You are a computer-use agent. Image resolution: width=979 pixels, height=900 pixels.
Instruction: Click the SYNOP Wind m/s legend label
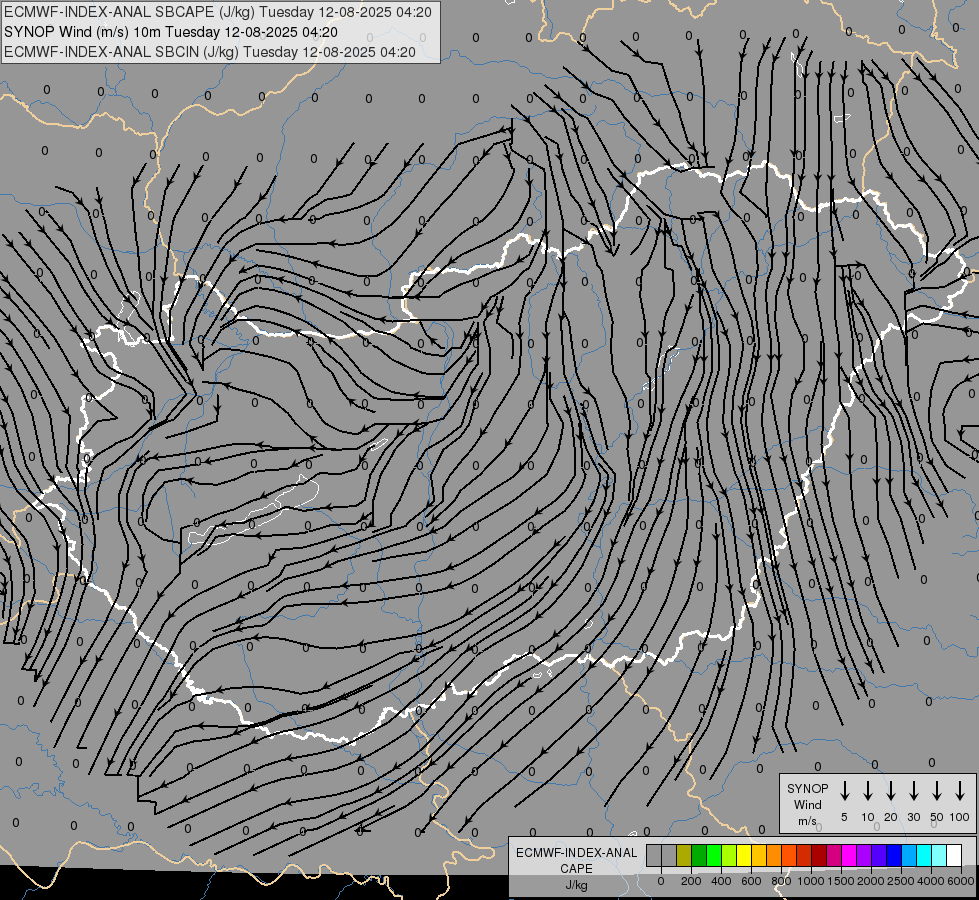point(807,804)
